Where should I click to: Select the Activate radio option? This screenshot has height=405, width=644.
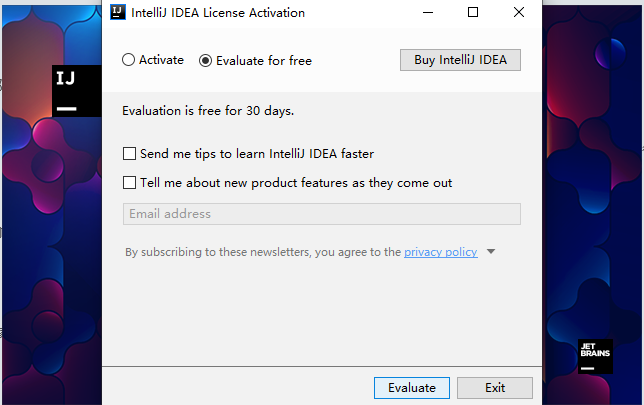point(129,60)
